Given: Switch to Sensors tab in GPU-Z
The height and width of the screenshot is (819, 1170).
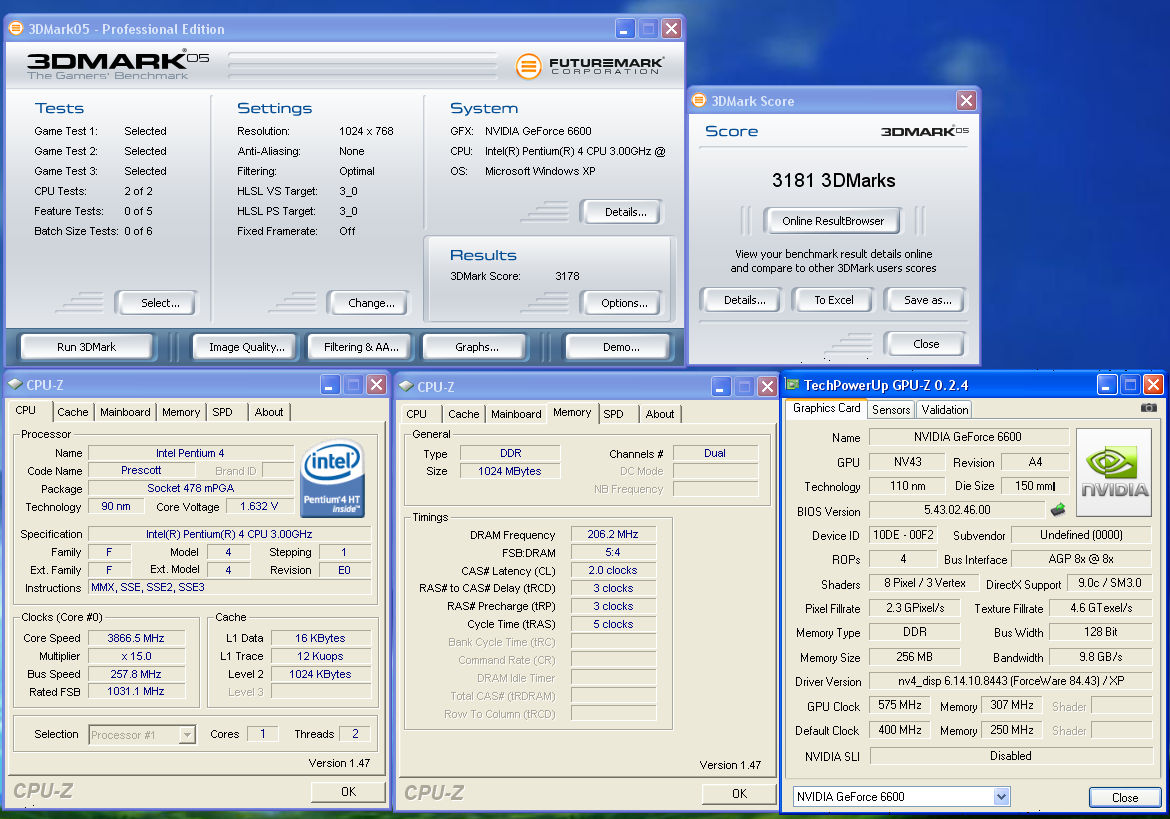Looking at the screenshot, I should click(891, 410).
